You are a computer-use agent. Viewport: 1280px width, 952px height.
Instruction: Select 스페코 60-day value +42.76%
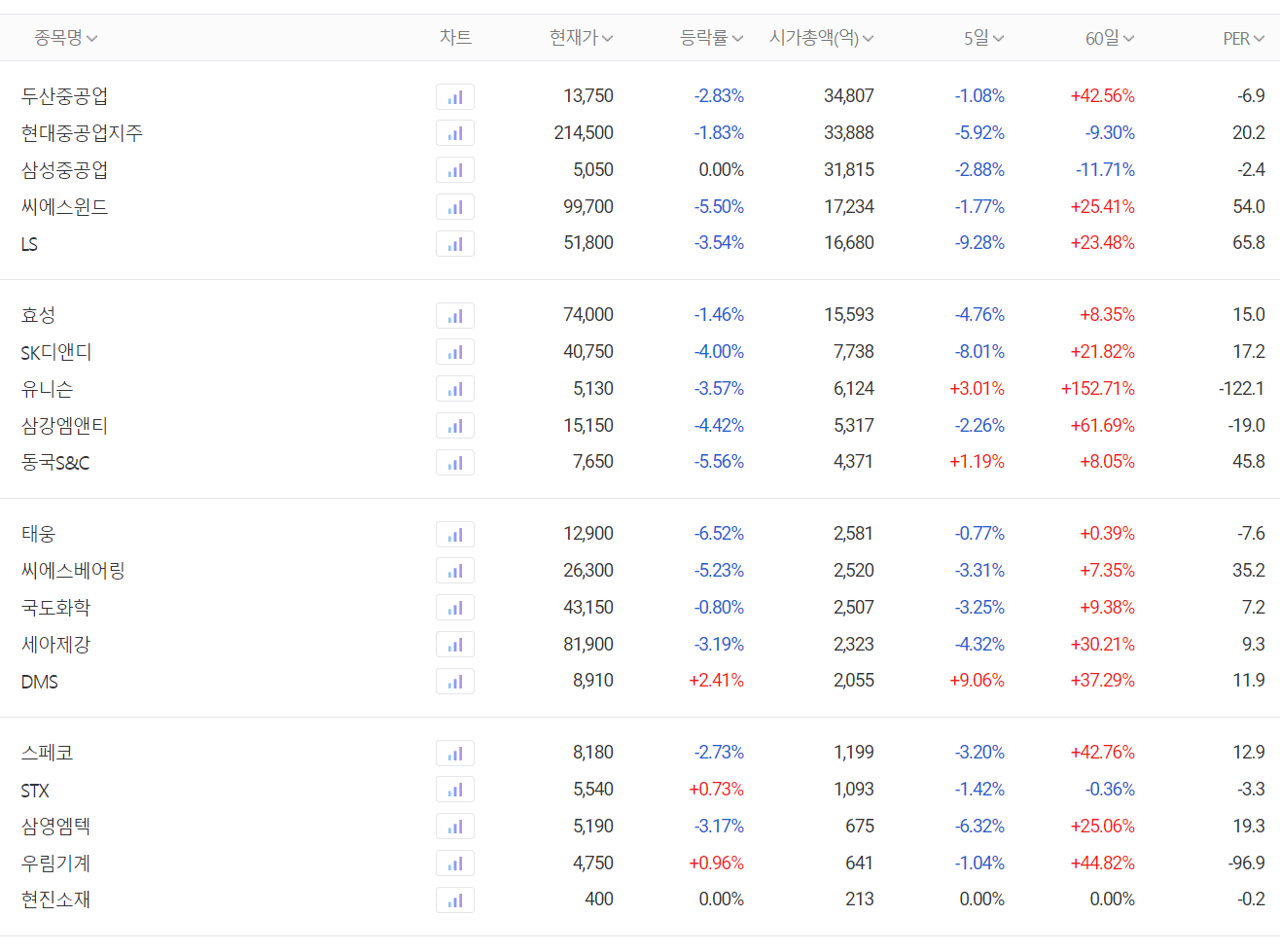coord(1103,753)
